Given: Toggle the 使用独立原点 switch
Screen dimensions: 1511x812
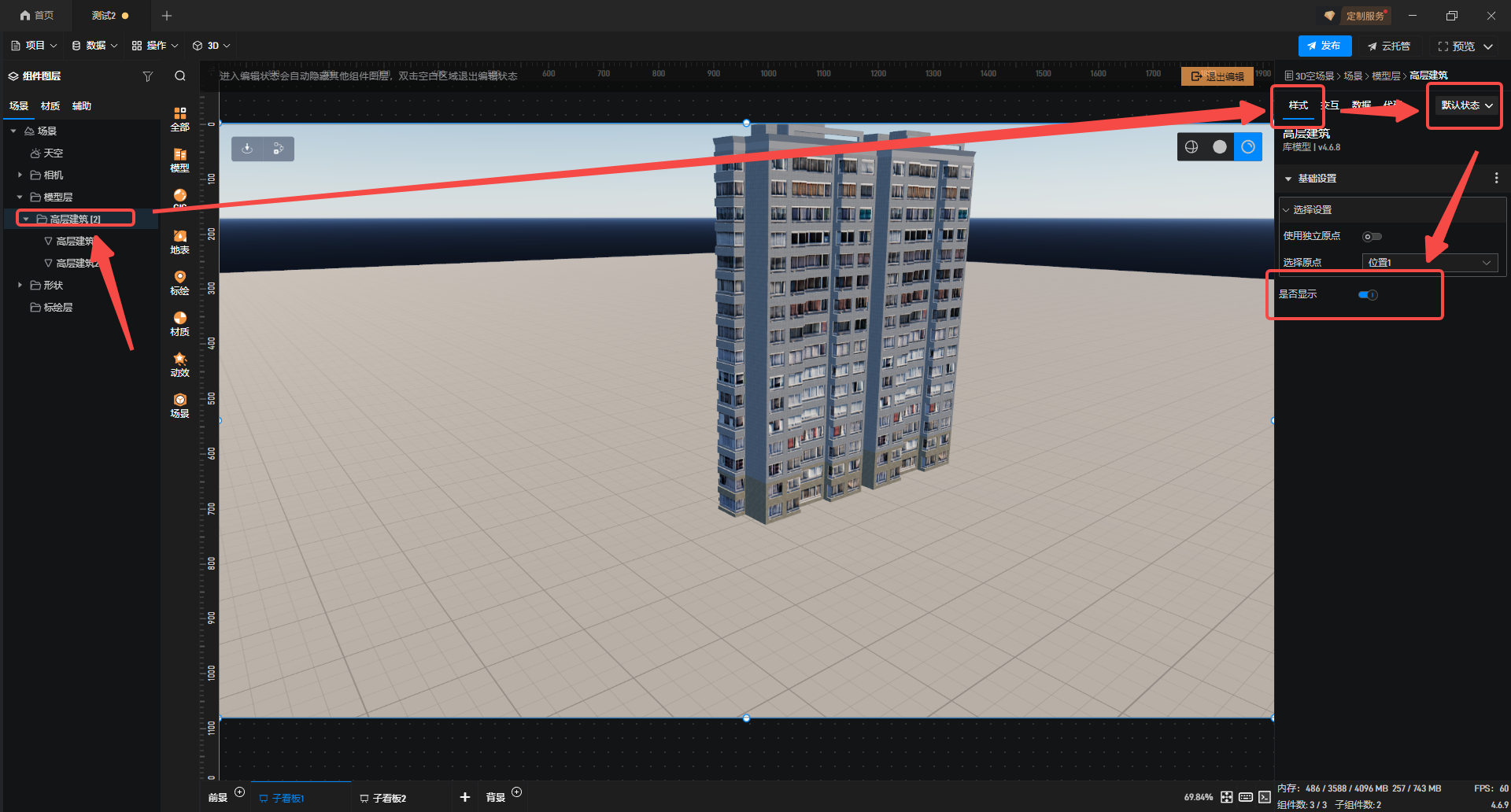Looking at the screenshot, I should (x=1372, y=236).
